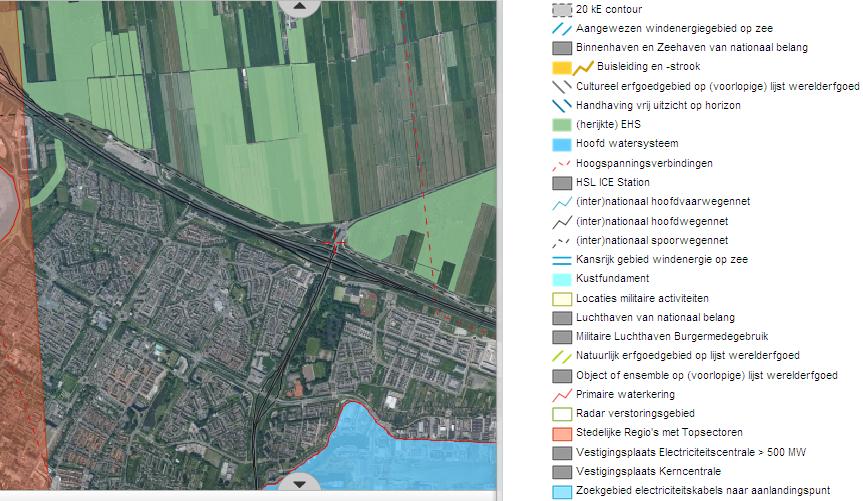Select '20 kE contour' legend text
The image size is (863, 501).
609,9
